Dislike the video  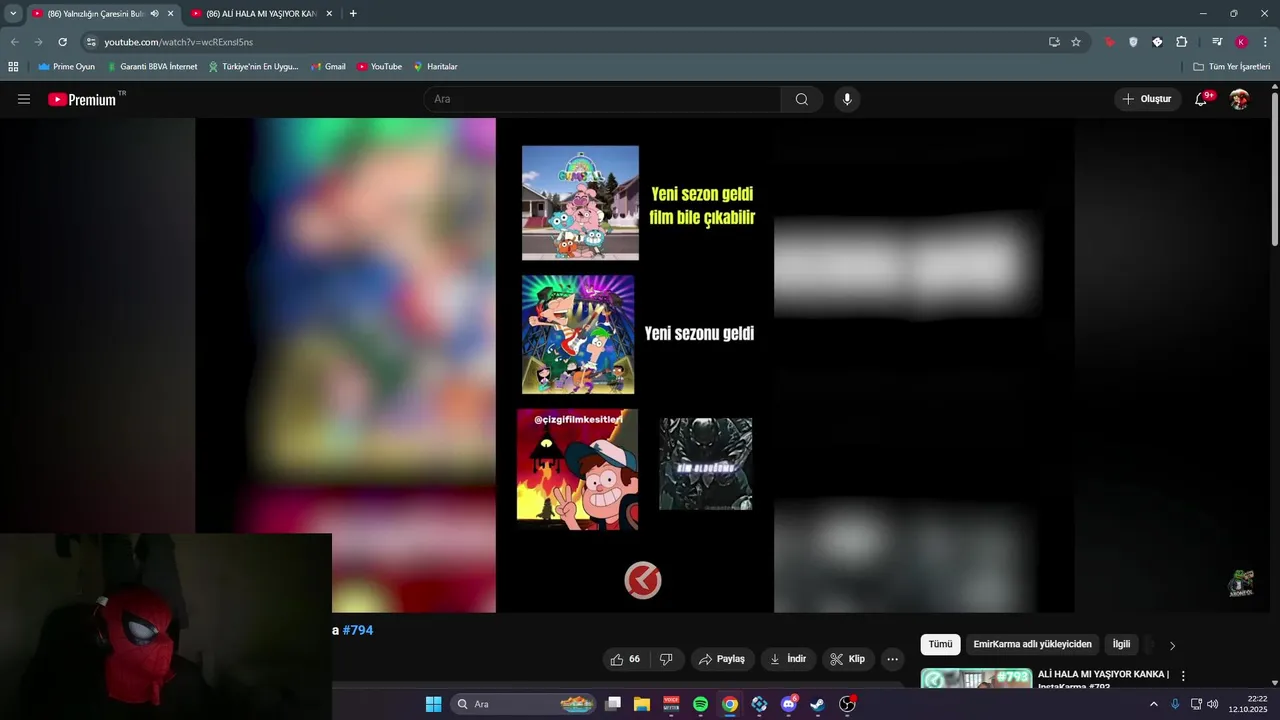click(x=666, y=659)
